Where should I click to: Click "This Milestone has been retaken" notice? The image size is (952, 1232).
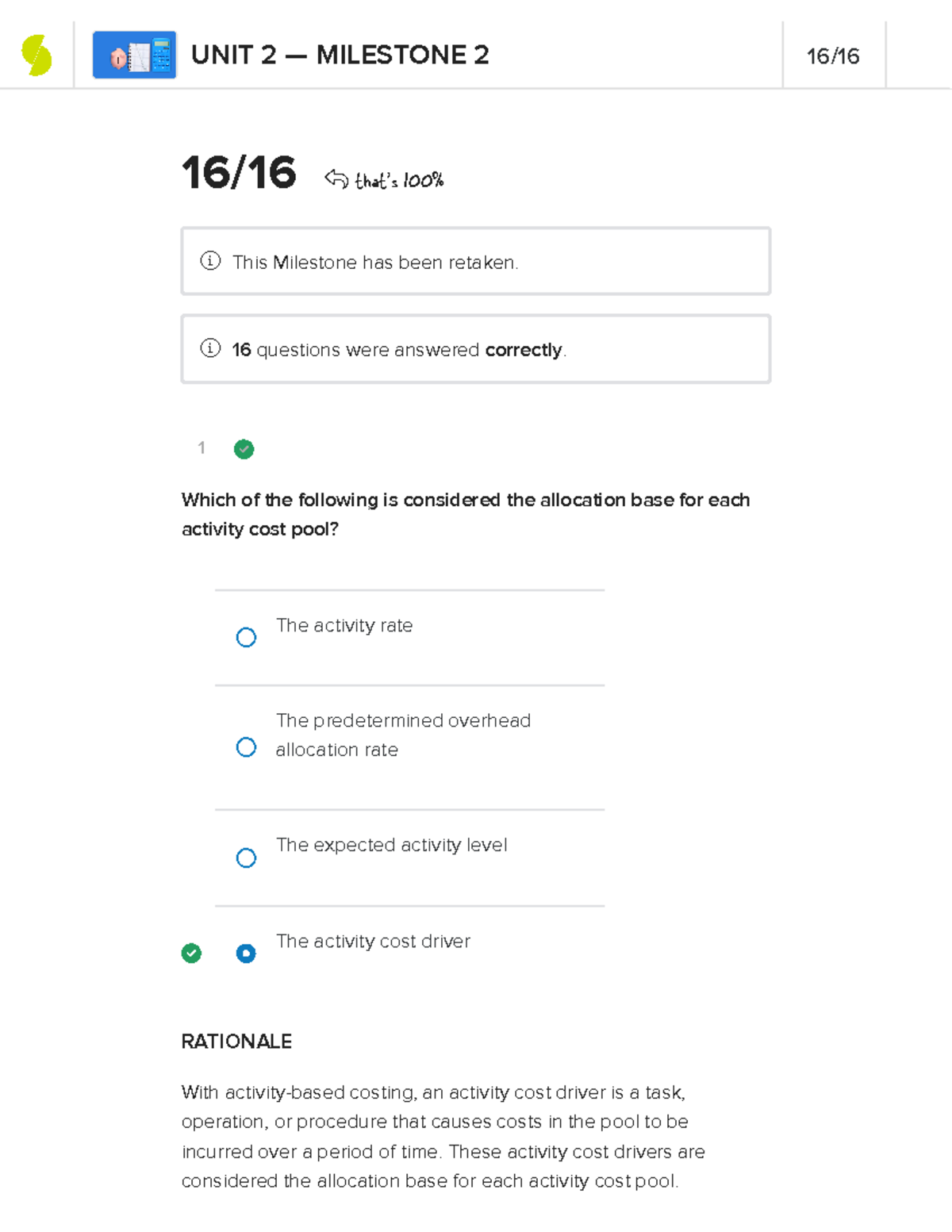coord(375,263)
